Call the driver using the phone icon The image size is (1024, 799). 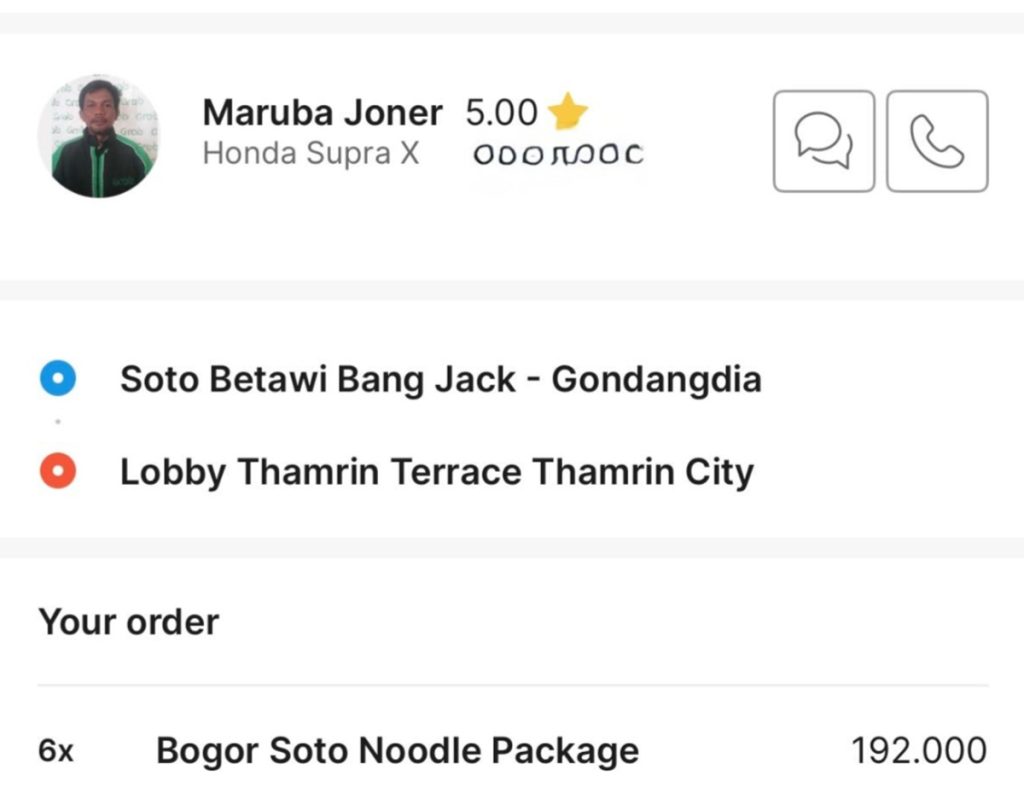937,141
